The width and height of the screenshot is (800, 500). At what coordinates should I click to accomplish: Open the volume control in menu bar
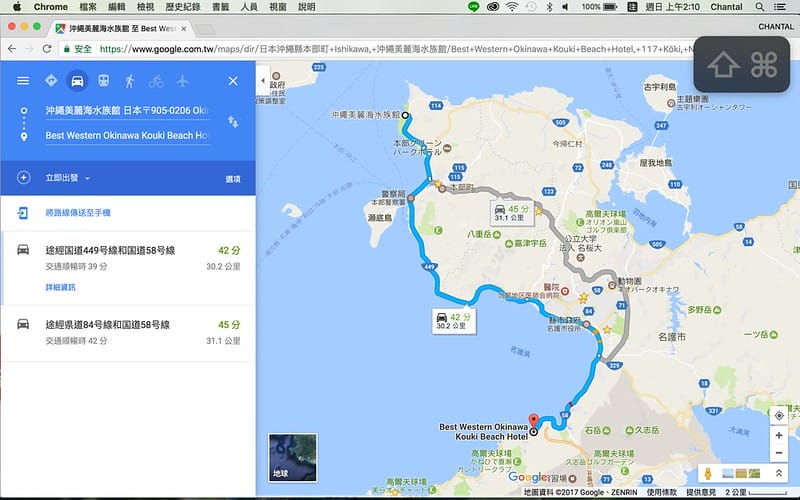tap(565, 7)
